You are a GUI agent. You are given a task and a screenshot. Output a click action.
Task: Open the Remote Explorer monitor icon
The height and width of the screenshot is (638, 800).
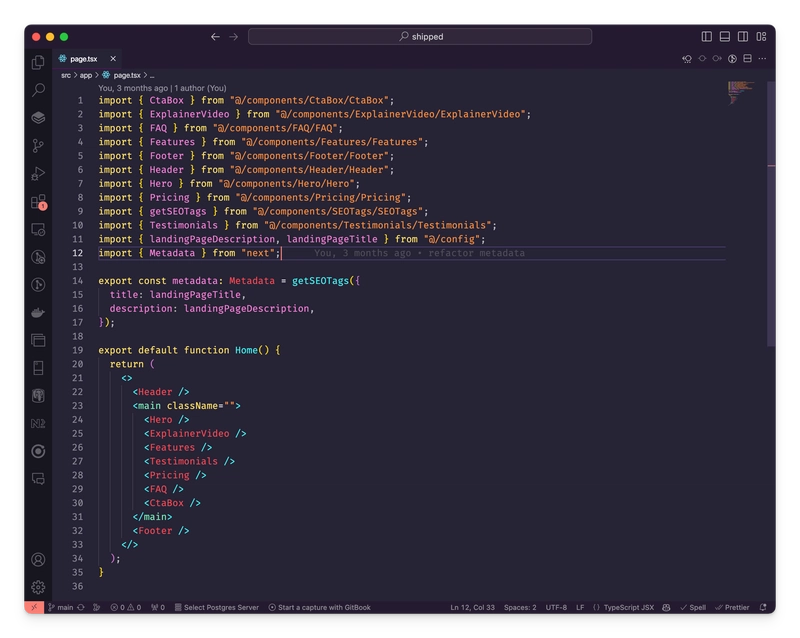coord(38,230)
